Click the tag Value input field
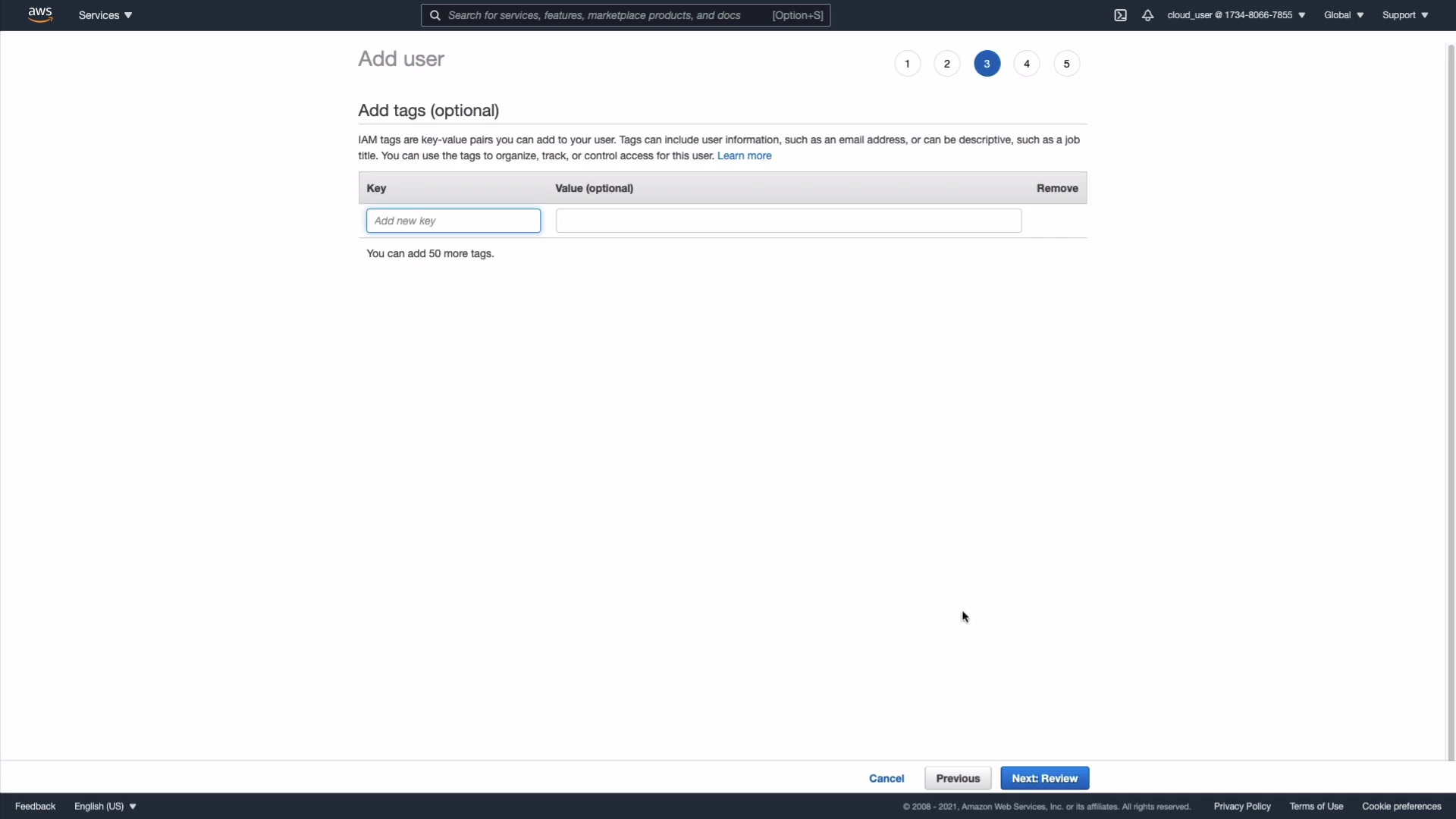The image size is (1456, 819). [x=789, y=221]
